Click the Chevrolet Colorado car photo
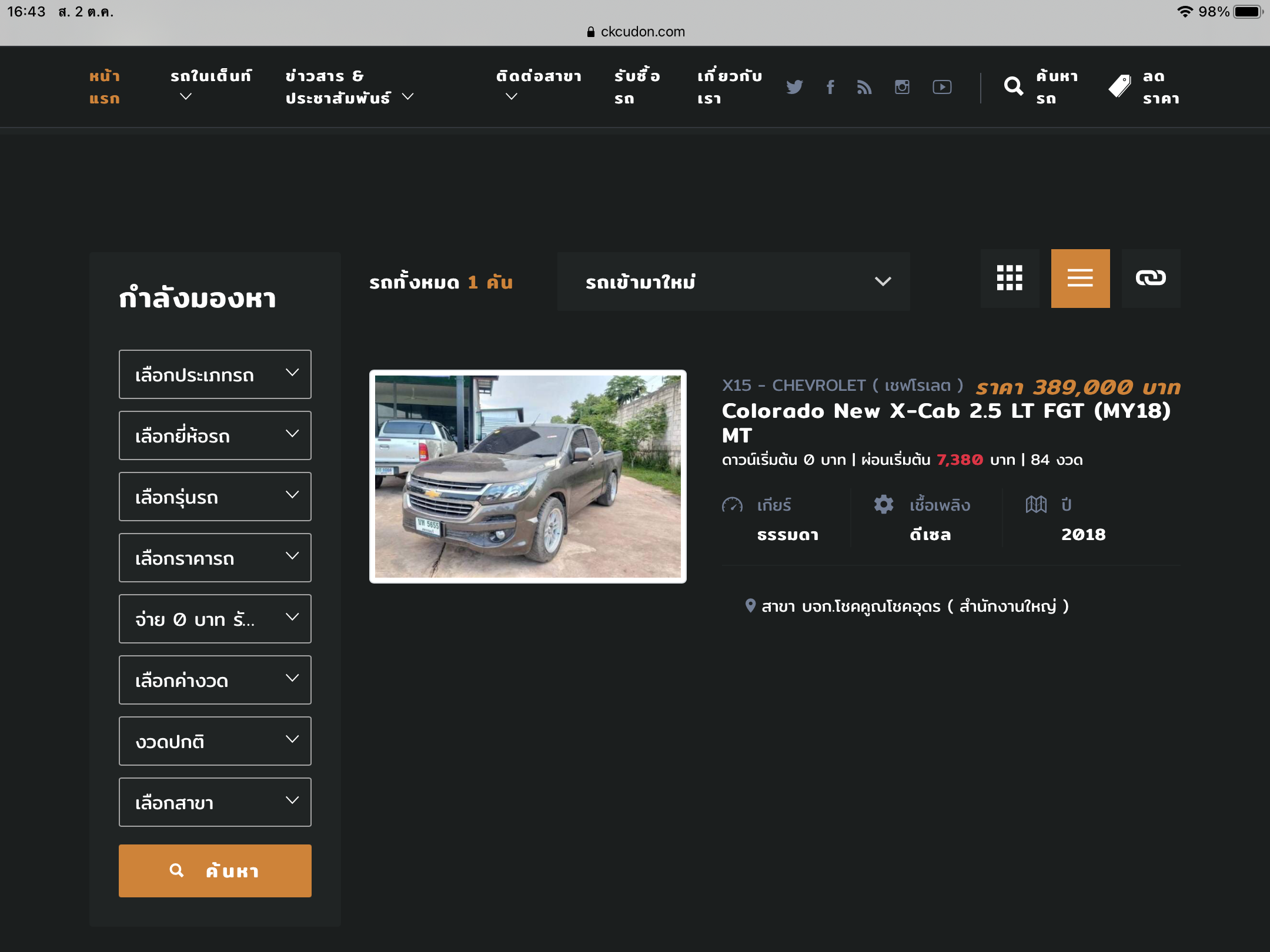Viewport: 1270px width, 952px height. 527,477
